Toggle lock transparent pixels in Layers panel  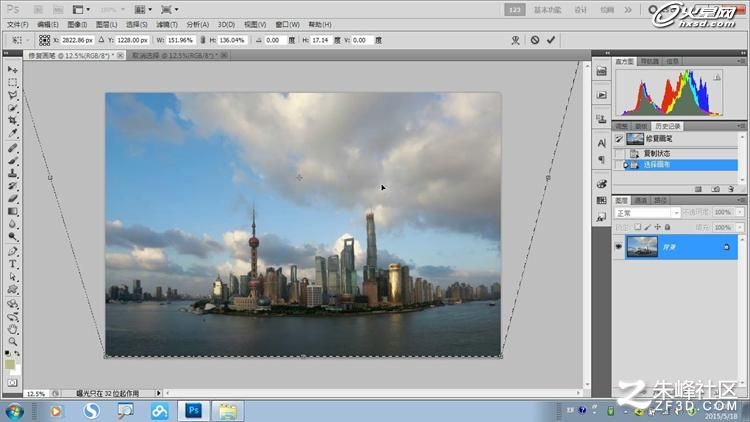click(638, 227)
